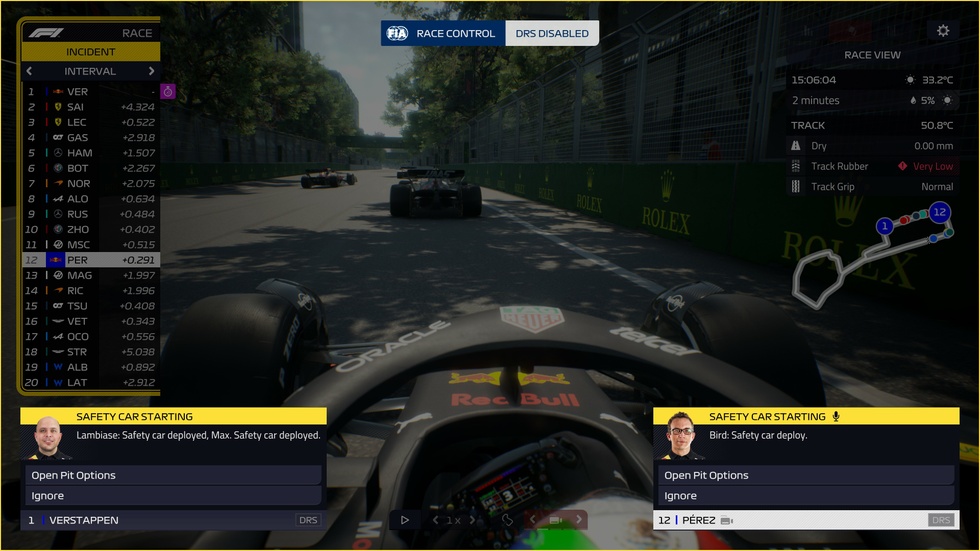
Task: Select GAS row in the standings
Action: (91, 137)
